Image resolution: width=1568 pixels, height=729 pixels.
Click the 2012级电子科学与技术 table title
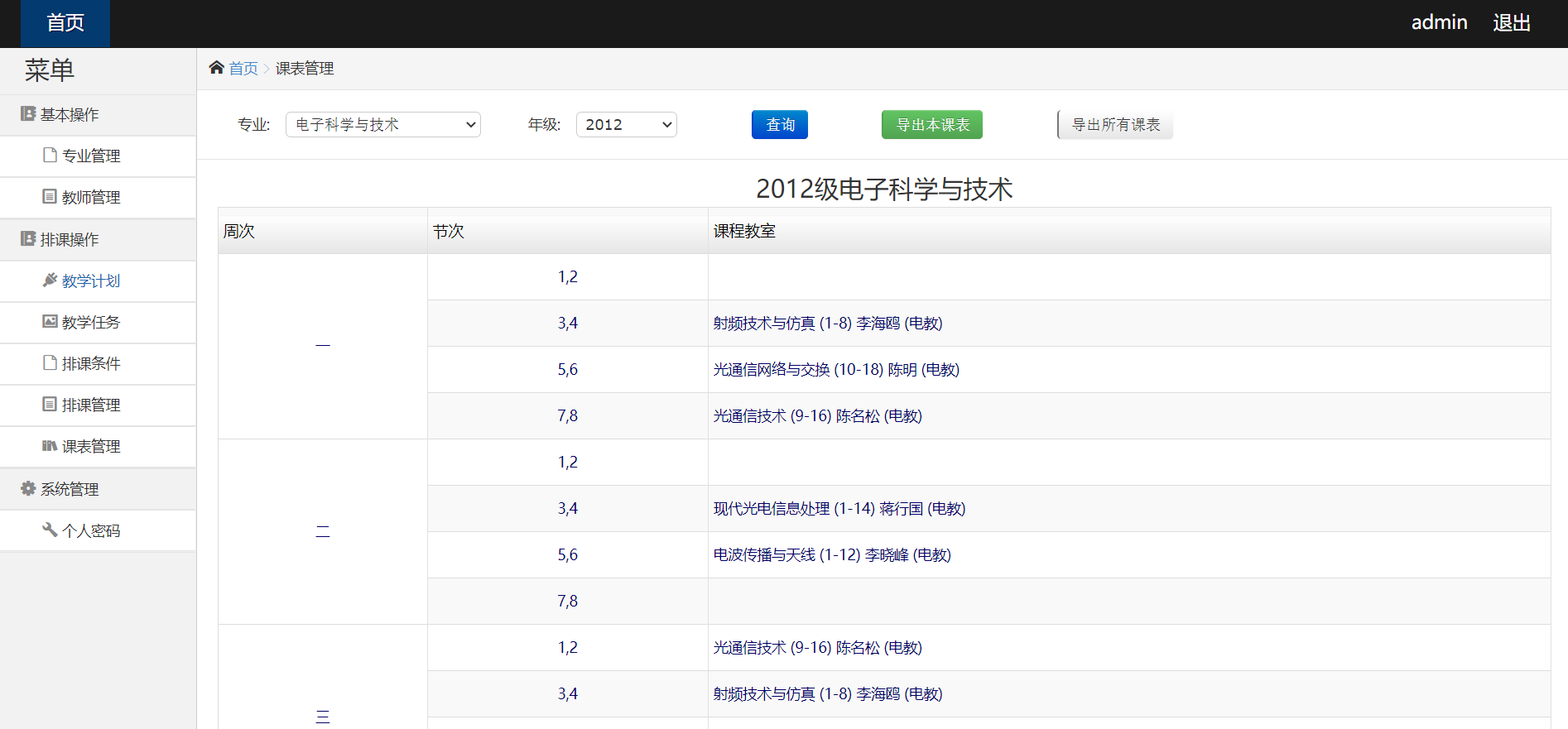pos(884,189)
